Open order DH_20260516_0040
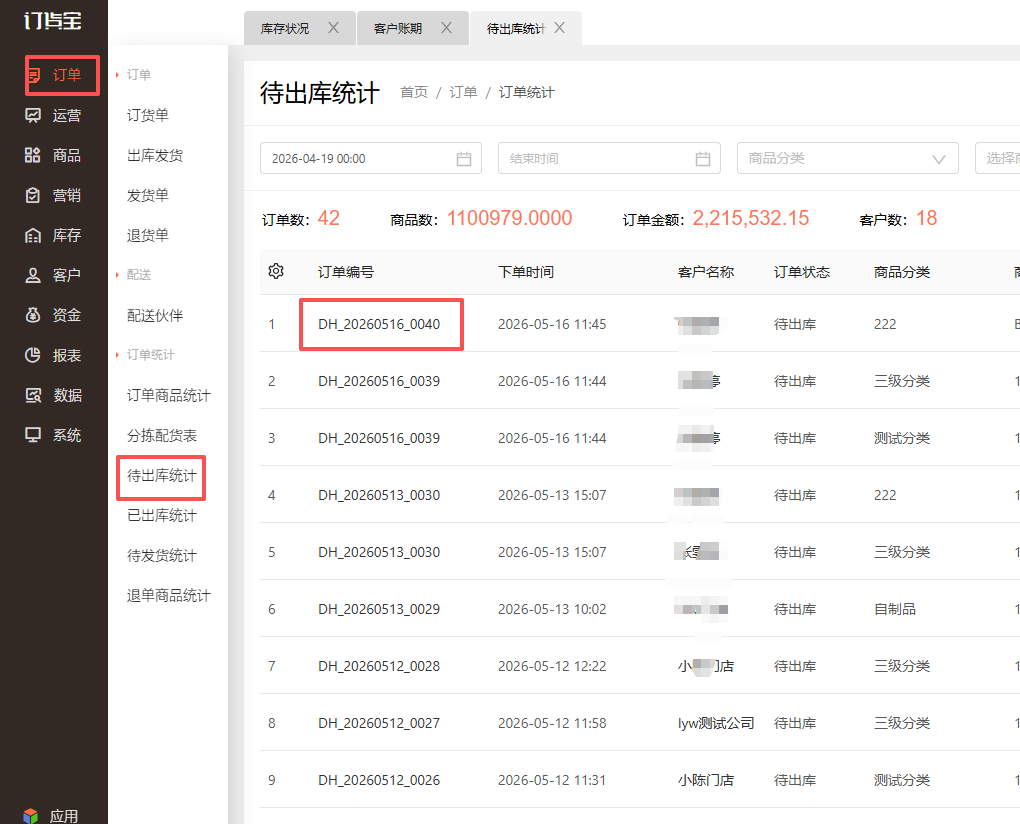The width and height of the screenshot is (1020, 824). (x=379, y=324)
